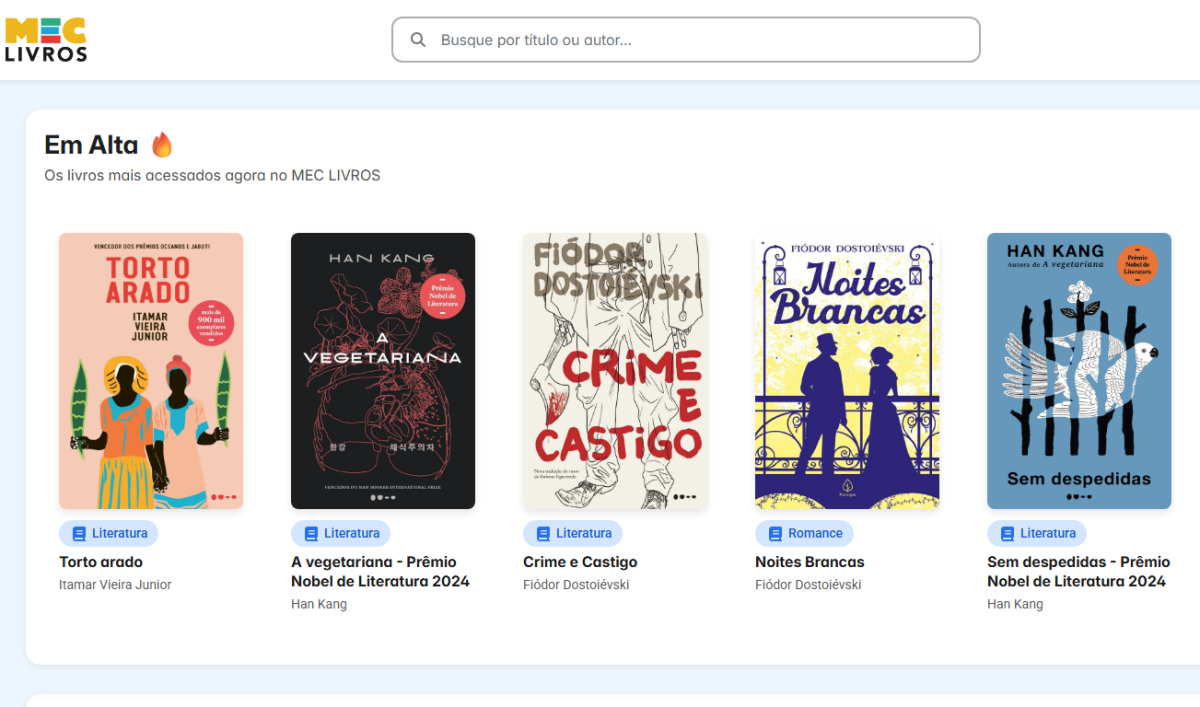Click the Literatura tag under Torto arado

click(x=109, y=533)
